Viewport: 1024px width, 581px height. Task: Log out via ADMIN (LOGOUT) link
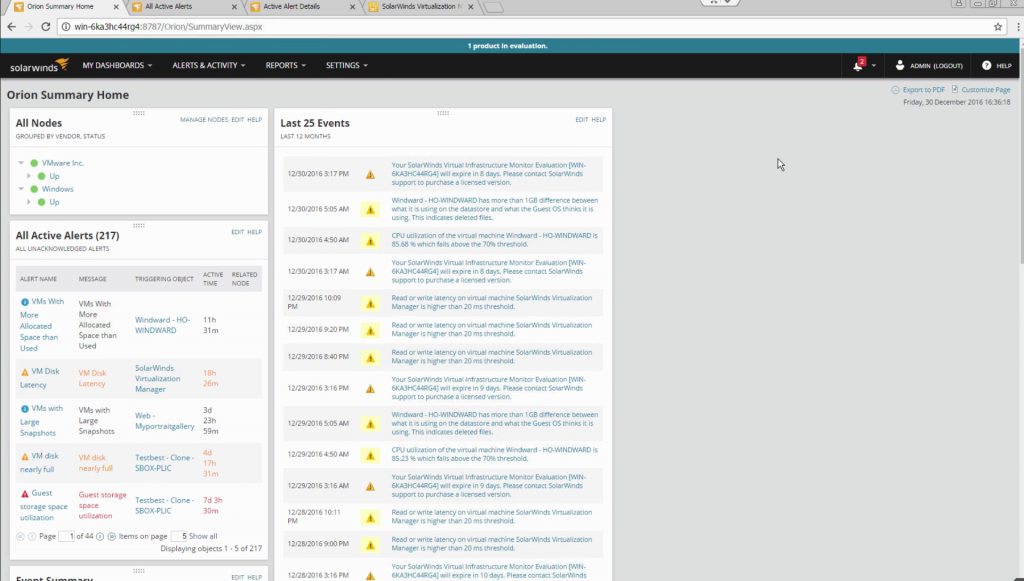click(936, 66)
